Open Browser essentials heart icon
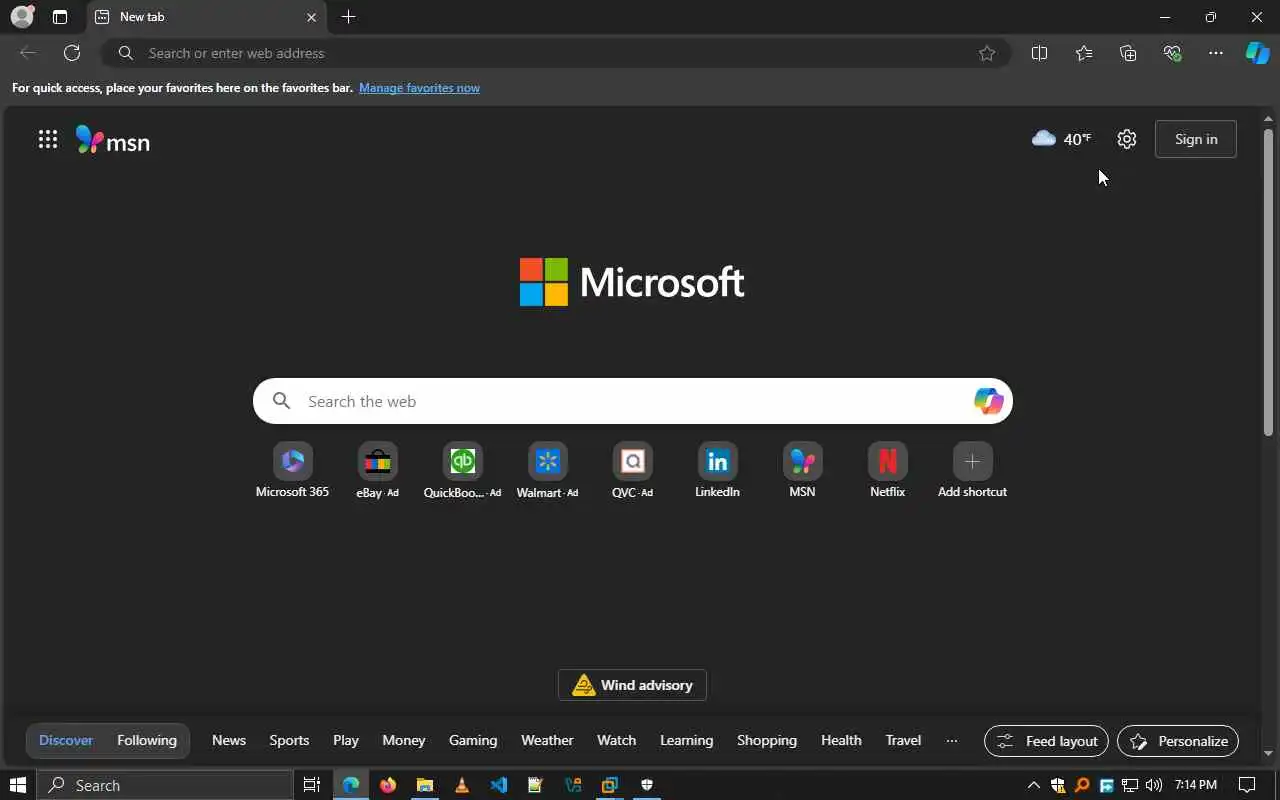Viewport: 1280px width, 800px height. click(1172, 53)
